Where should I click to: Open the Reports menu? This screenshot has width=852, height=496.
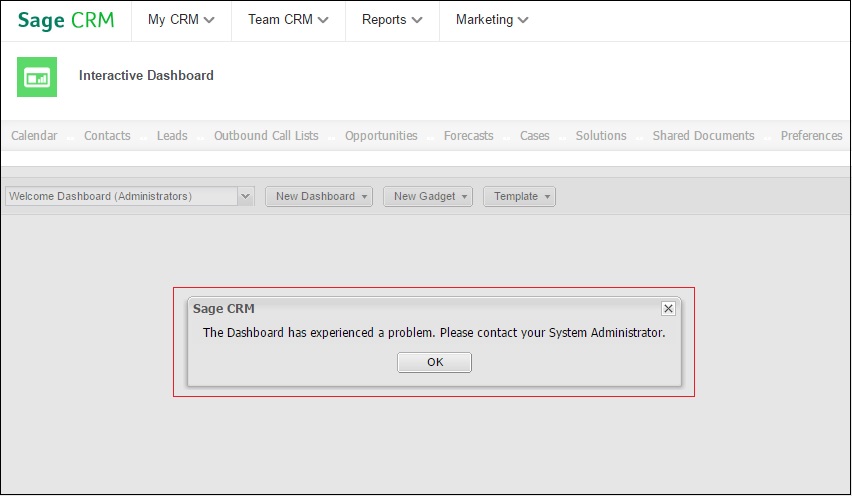[x=392, y=20]
